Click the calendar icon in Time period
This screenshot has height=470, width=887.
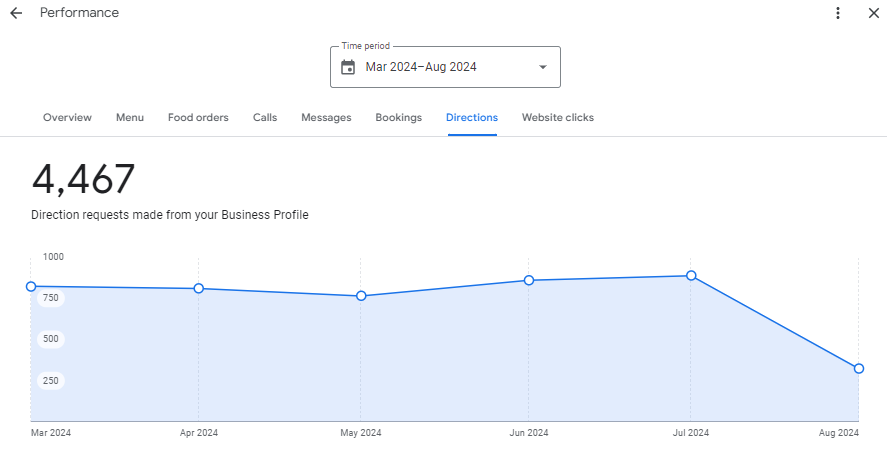click(348, 67)
